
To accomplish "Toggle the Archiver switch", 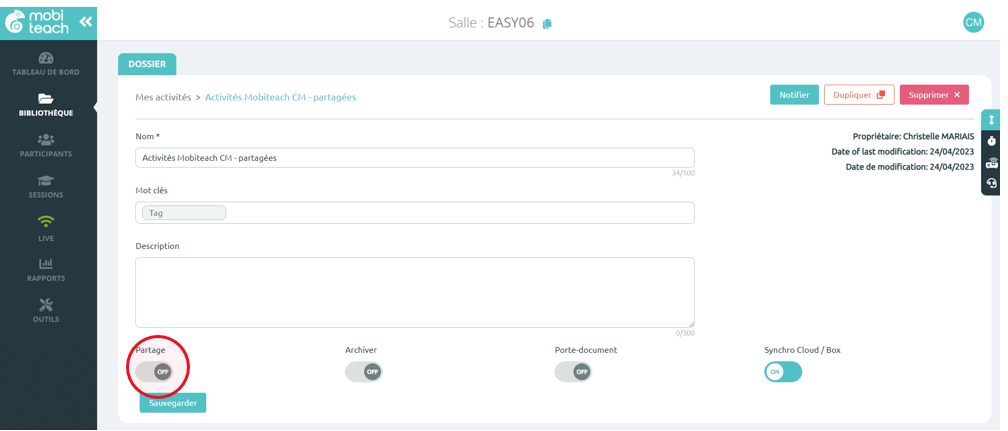I will (x=364, y=372).
